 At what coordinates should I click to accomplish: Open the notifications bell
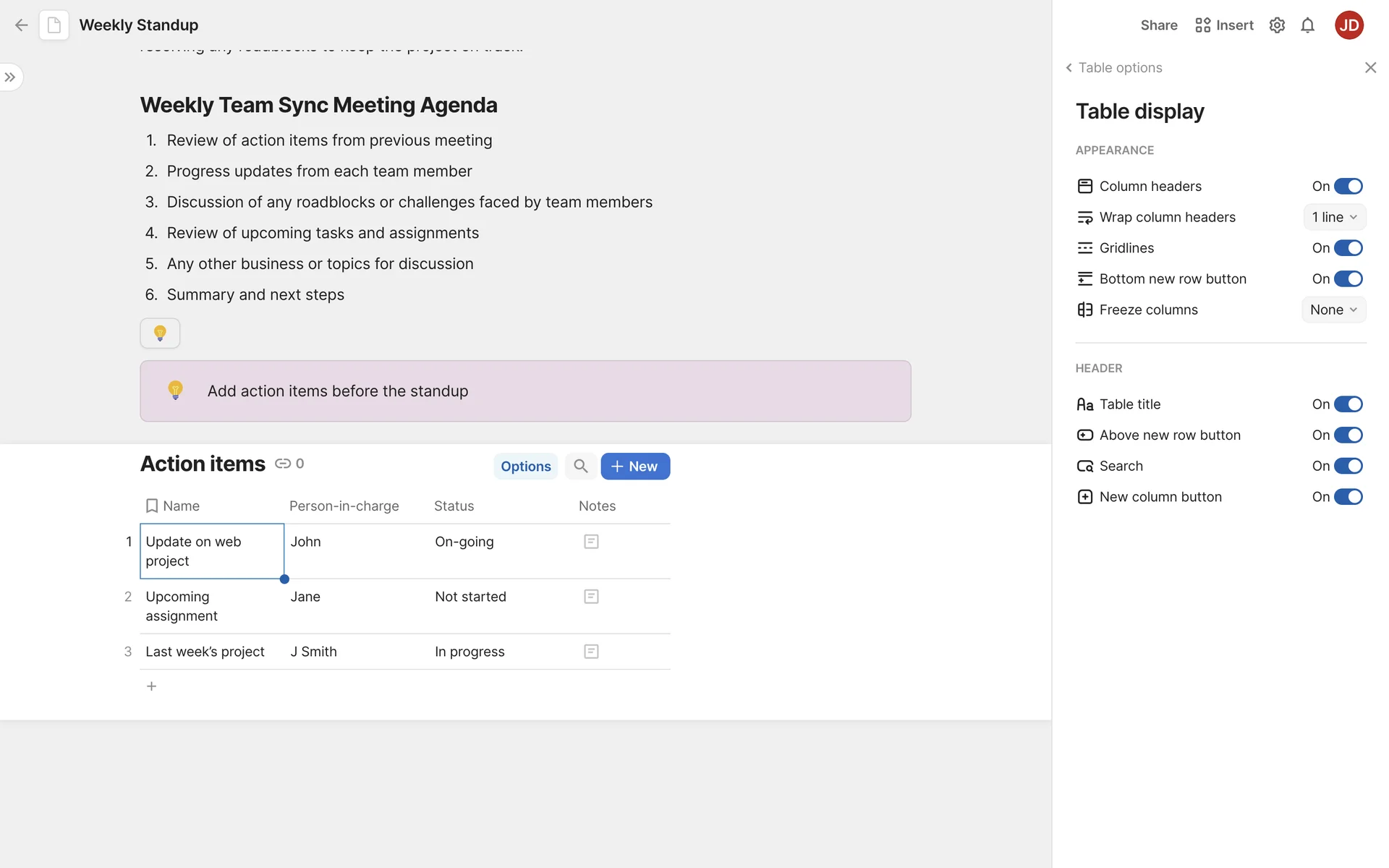click(x=1307, y=25)
